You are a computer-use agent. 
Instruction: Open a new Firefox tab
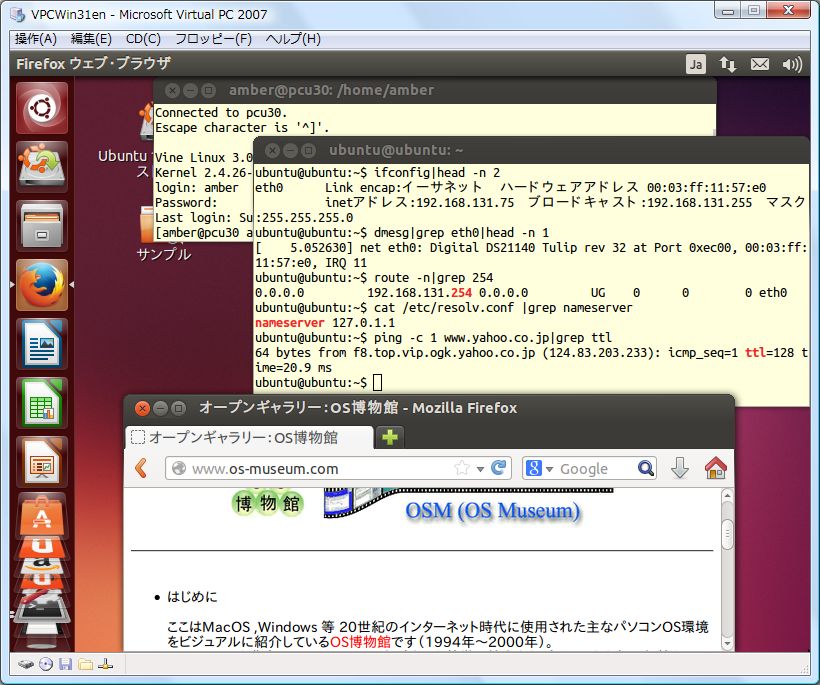390,437
